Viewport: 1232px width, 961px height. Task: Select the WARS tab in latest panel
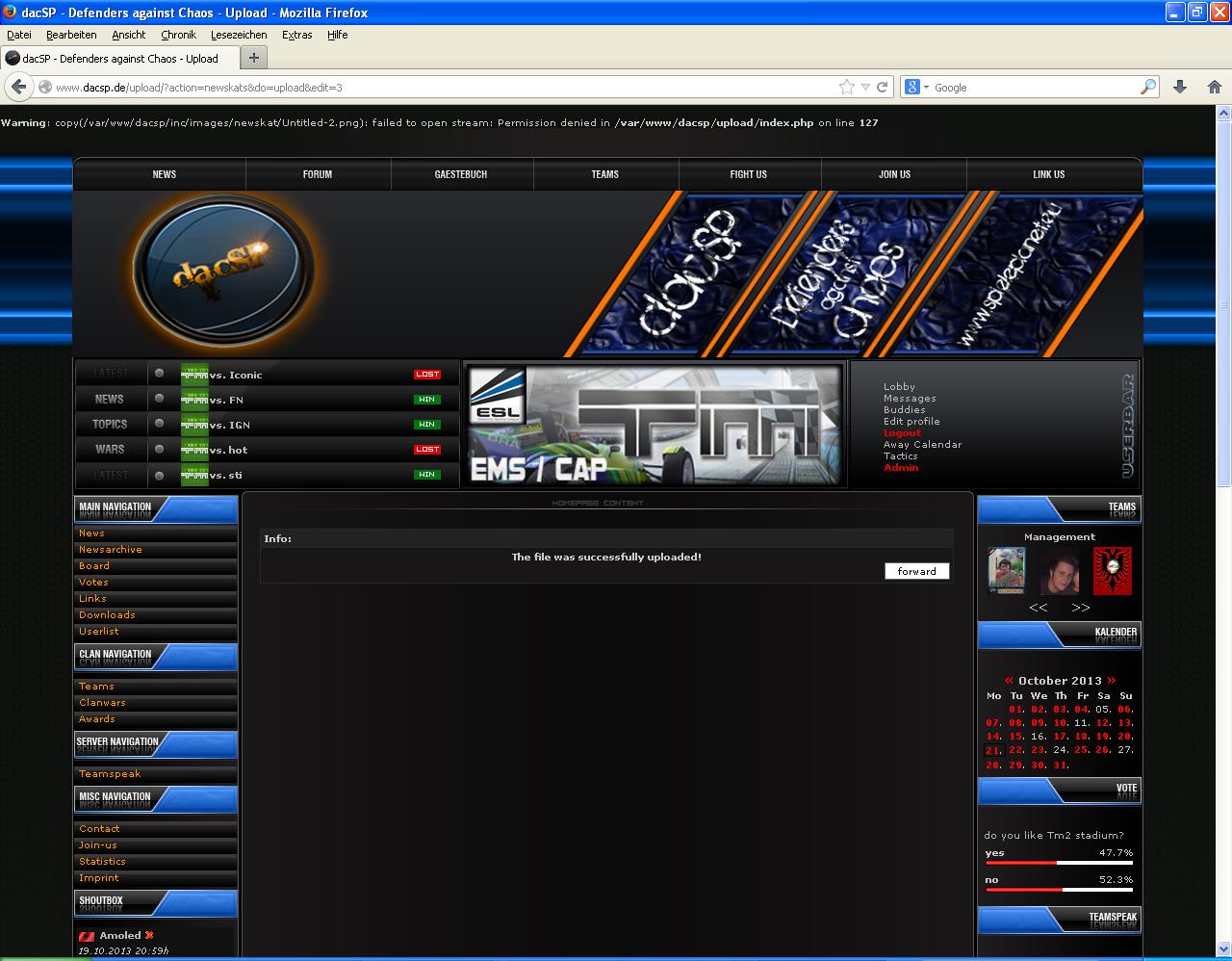pyautogui.click(x=110, y=450)
